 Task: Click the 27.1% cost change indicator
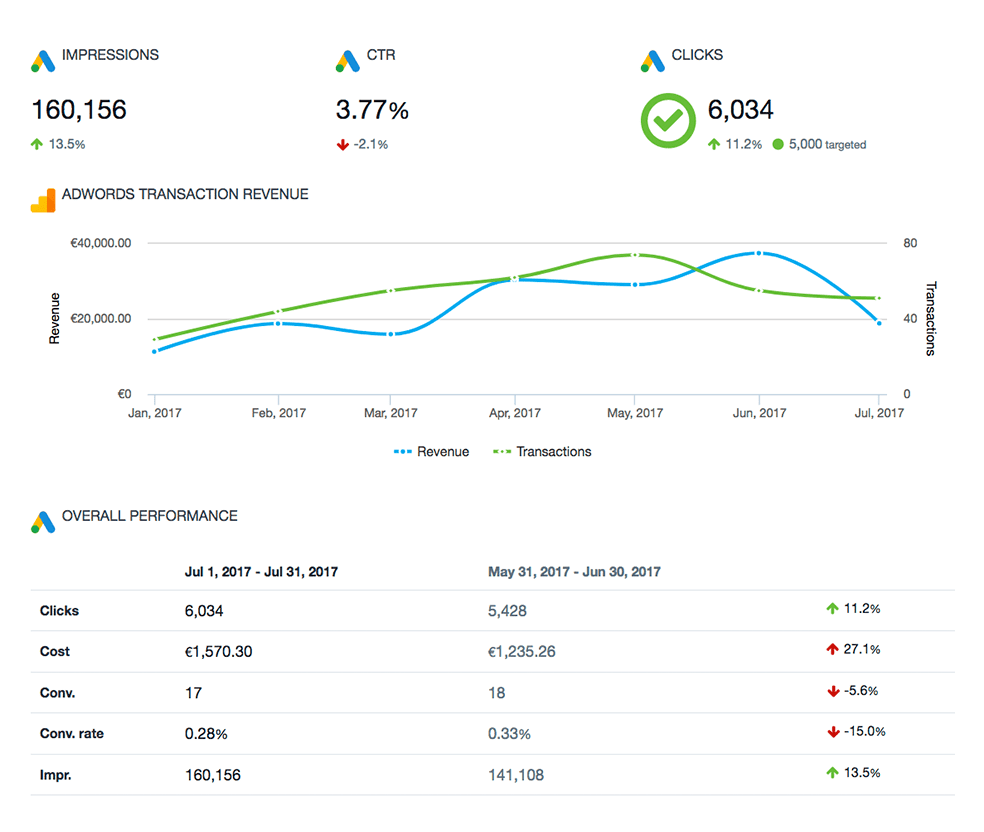coord(853,649)
